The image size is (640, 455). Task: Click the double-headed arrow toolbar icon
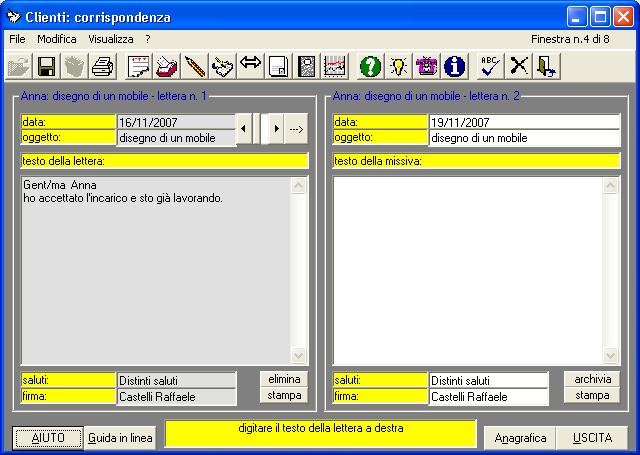[x=250, y=66]
